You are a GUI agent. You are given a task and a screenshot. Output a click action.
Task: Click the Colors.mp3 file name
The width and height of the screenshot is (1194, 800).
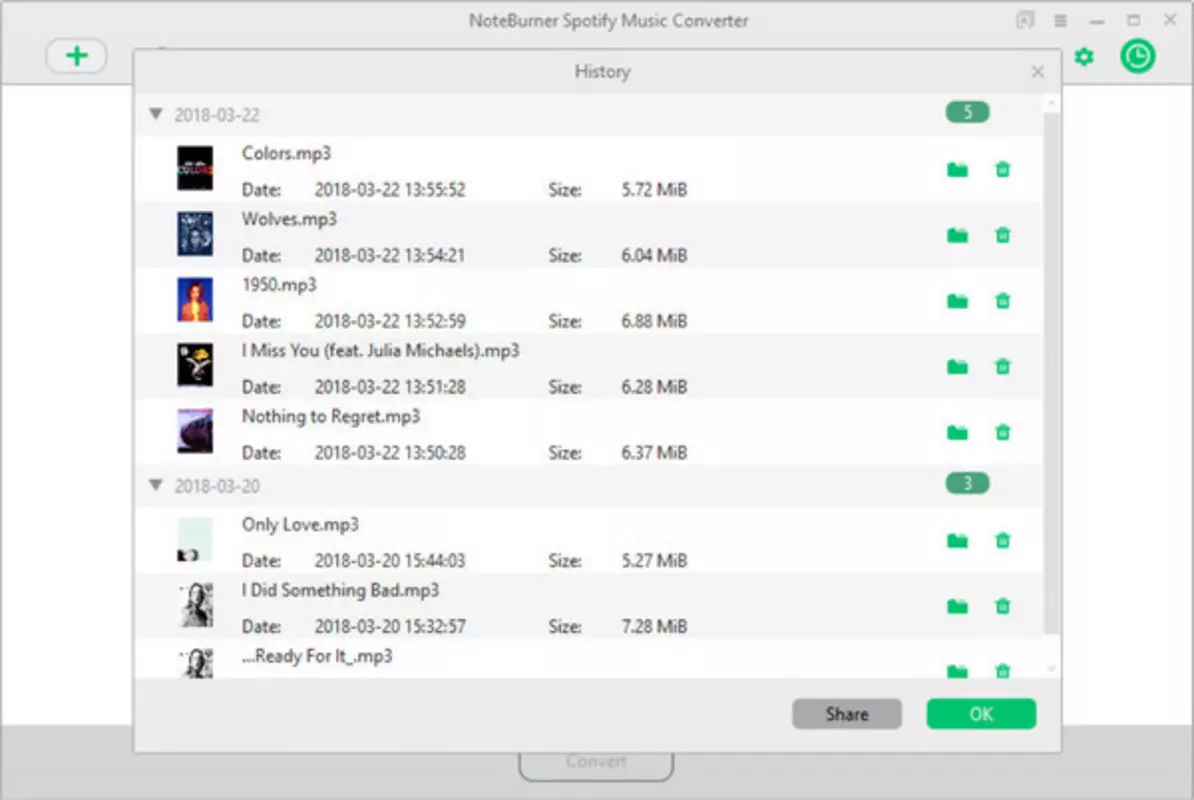coord(286,154)
